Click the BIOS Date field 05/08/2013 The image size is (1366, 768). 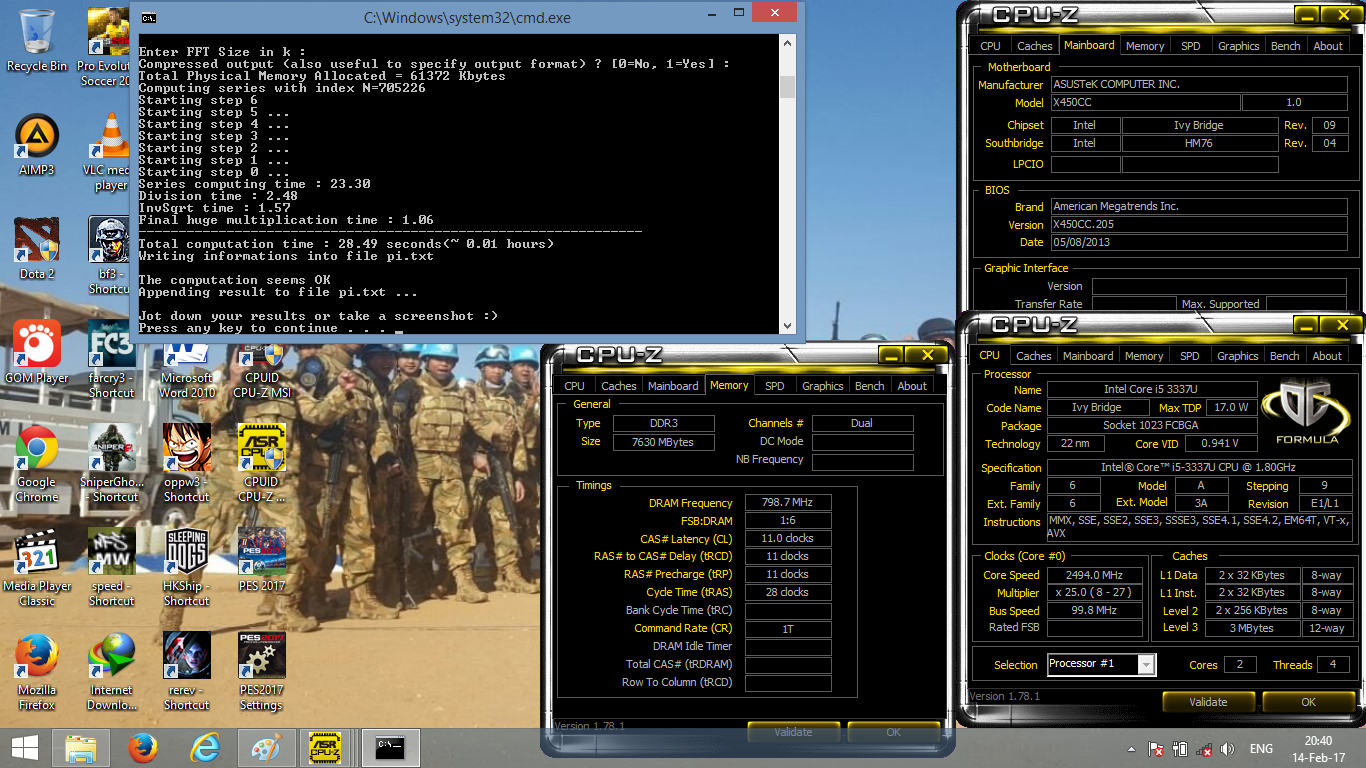point(1199,242)
